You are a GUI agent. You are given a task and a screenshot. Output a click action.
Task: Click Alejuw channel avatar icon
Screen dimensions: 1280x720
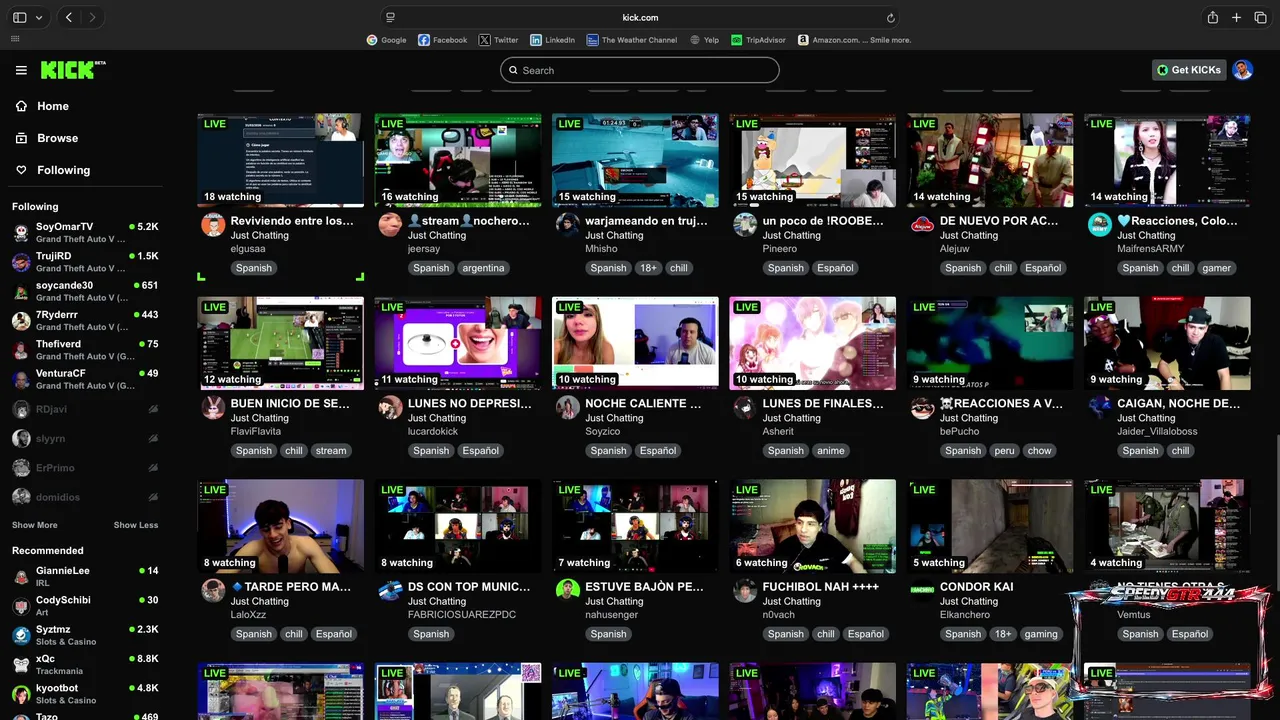click(922, 224)
